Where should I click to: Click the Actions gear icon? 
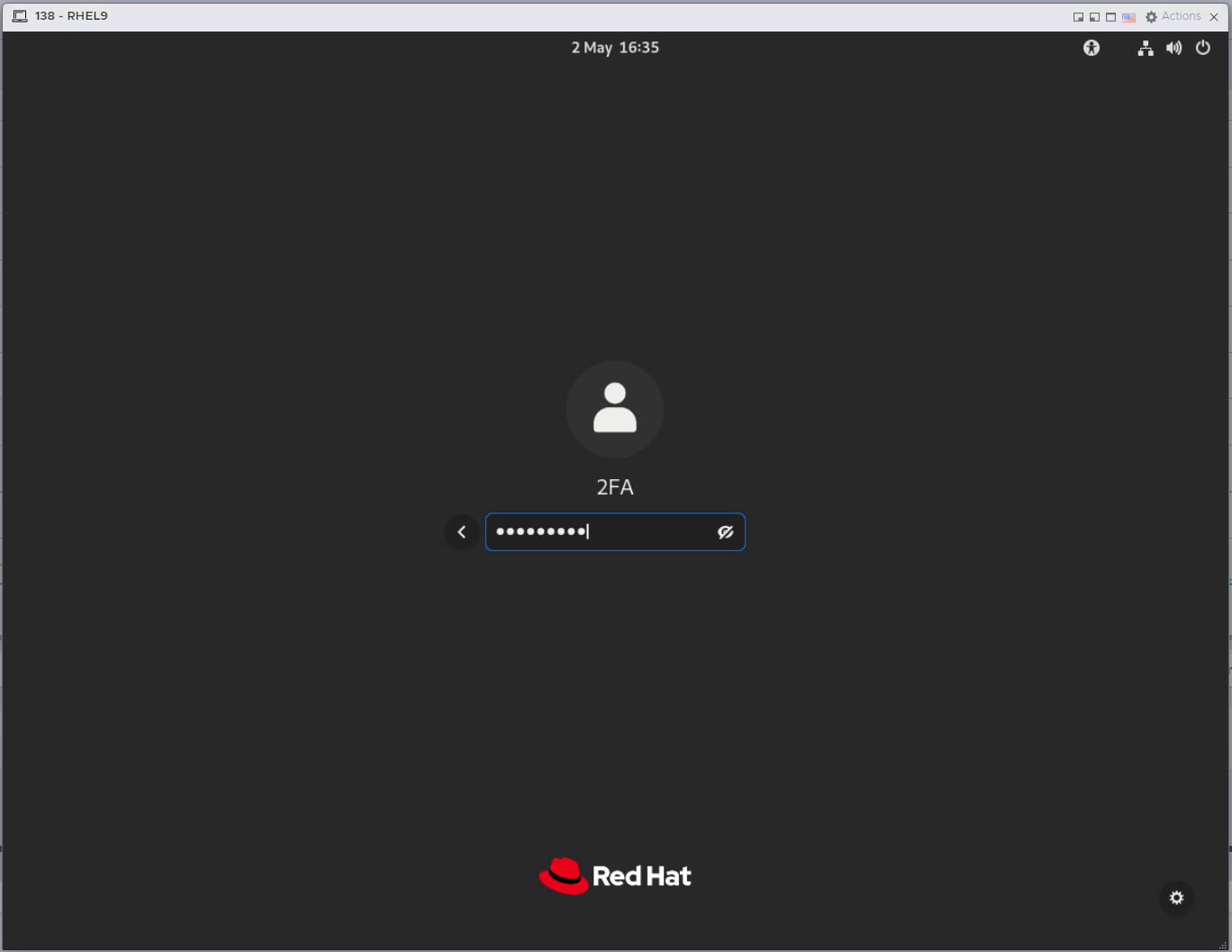pos(1151,17)
